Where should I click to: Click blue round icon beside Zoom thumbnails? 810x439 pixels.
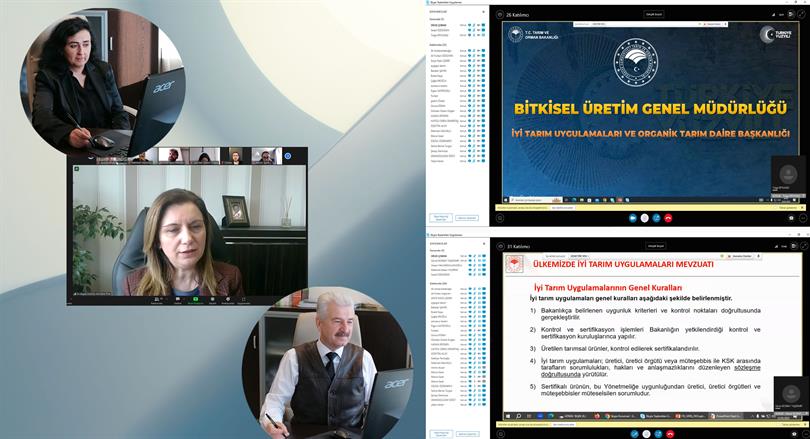pyautogui.click(x=287, y=156)
